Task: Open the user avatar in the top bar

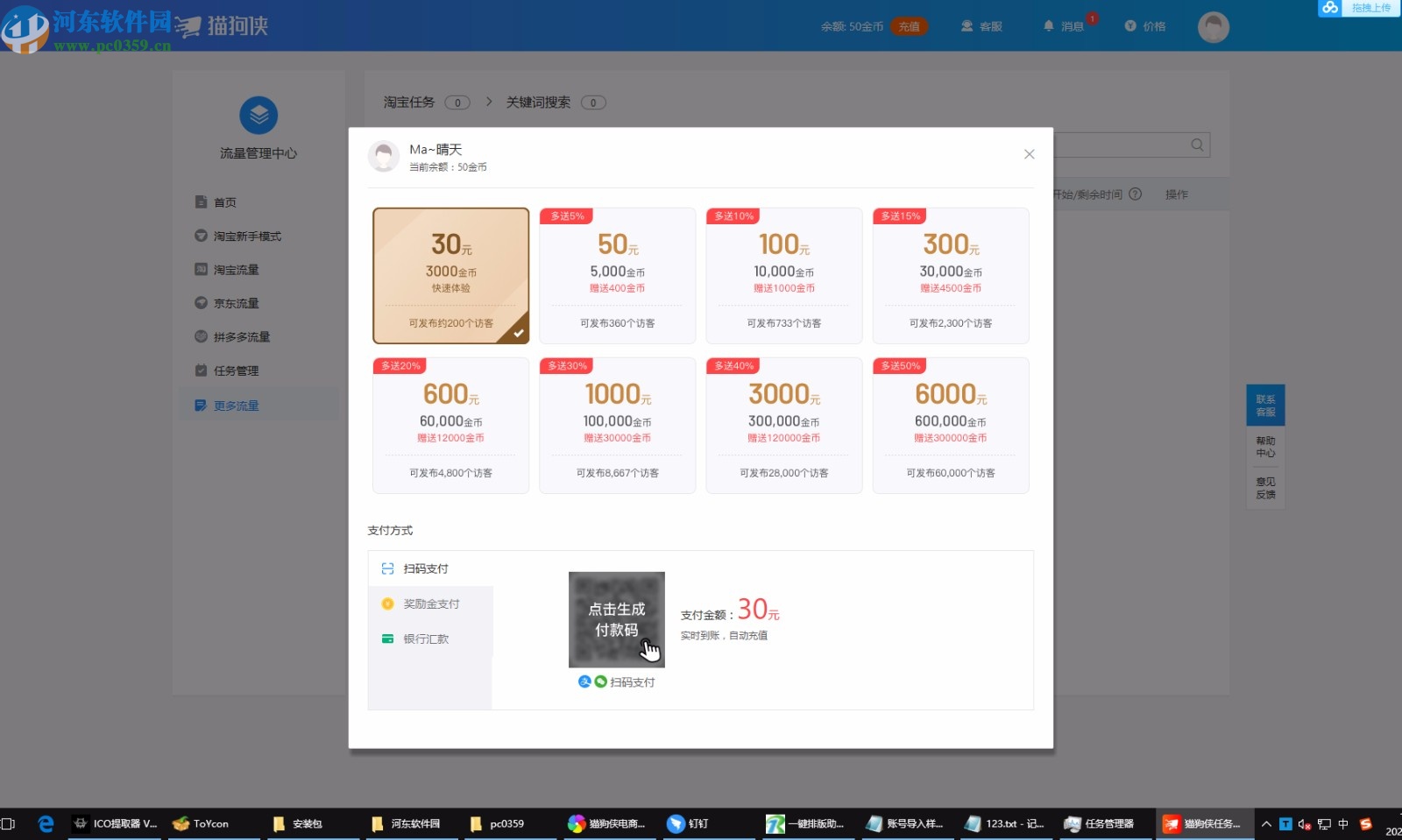Action: 1214,27
